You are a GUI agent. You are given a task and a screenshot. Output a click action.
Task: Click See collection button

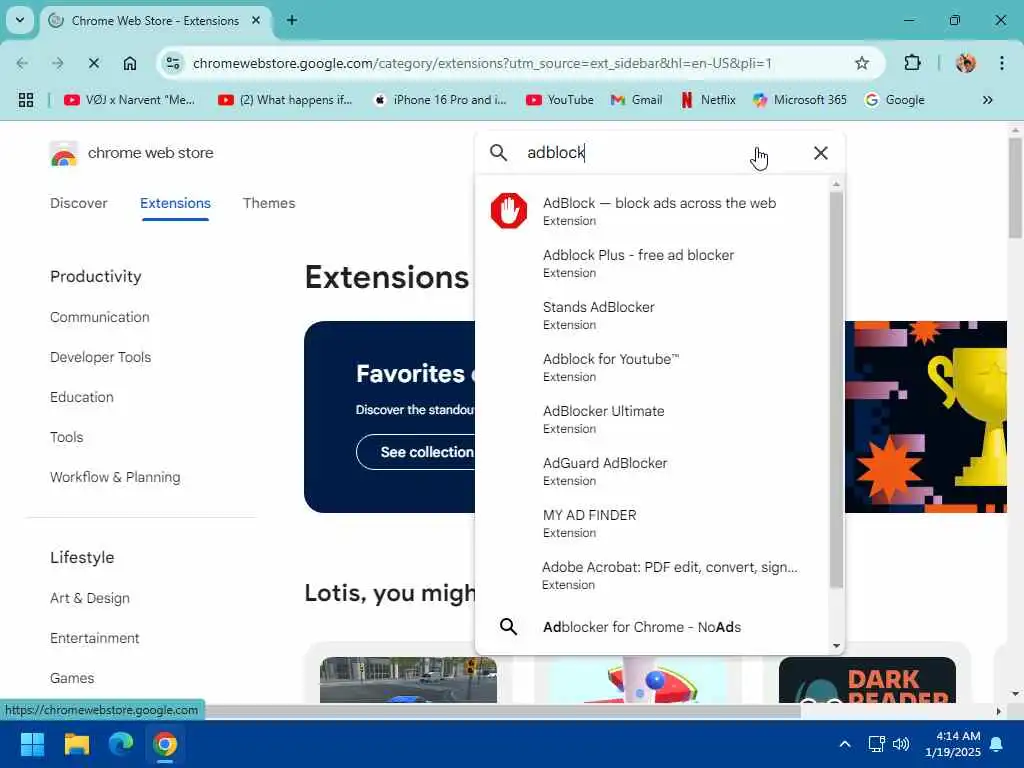coord(426,452)
